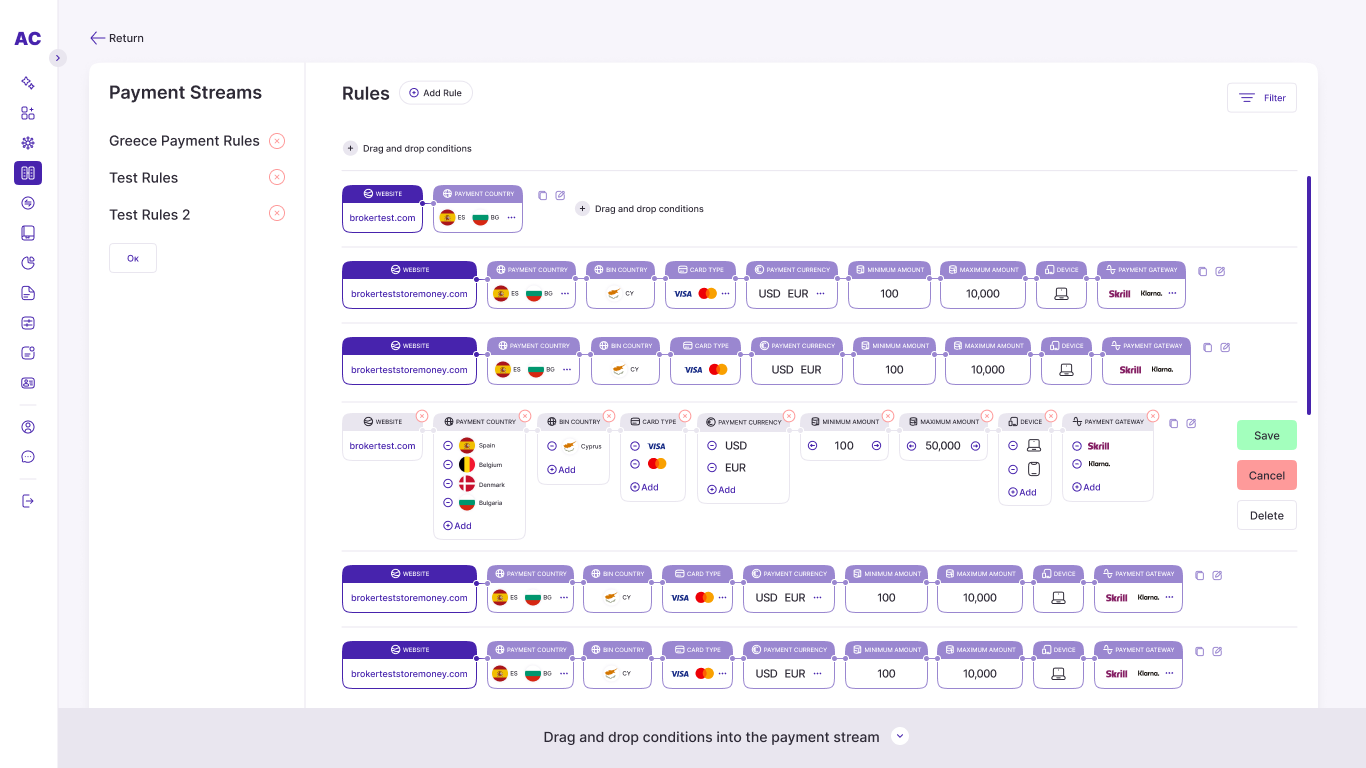Open the sparkle icon at top of sidebar

pos(28,83)
